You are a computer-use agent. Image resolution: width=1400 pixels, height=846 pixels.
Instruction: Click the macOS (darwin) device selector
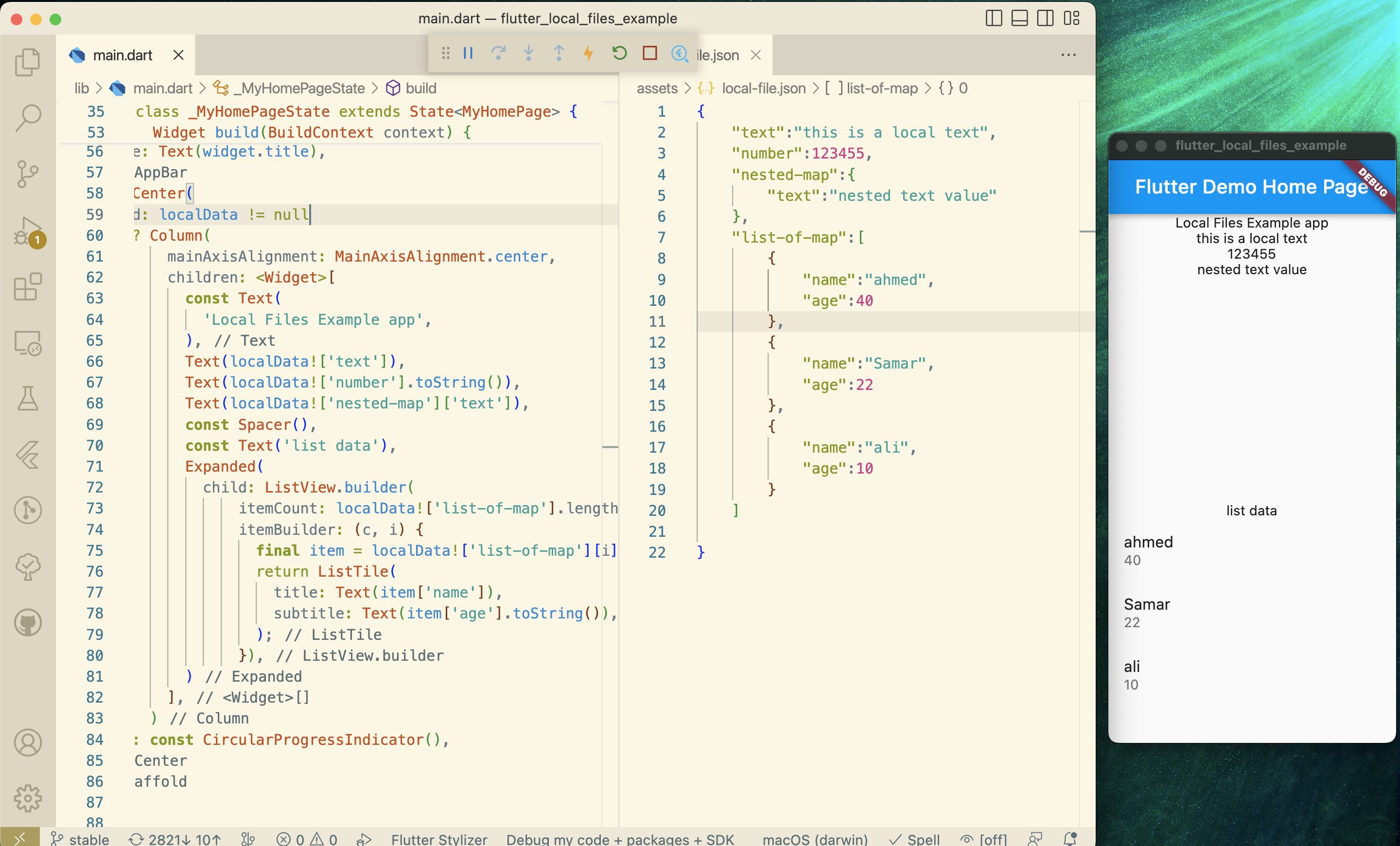(x=815, y=839)
